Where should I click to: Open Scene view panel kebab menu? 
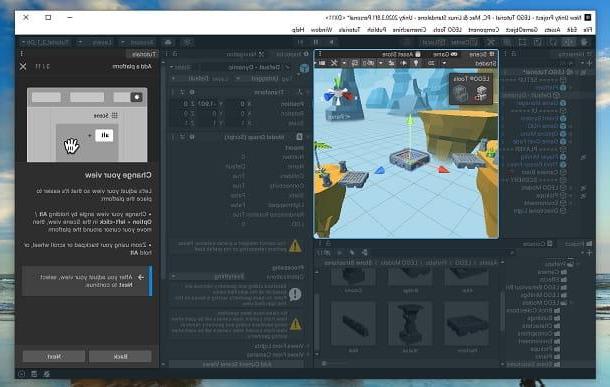pyautogui.click(x=320, y=54)
